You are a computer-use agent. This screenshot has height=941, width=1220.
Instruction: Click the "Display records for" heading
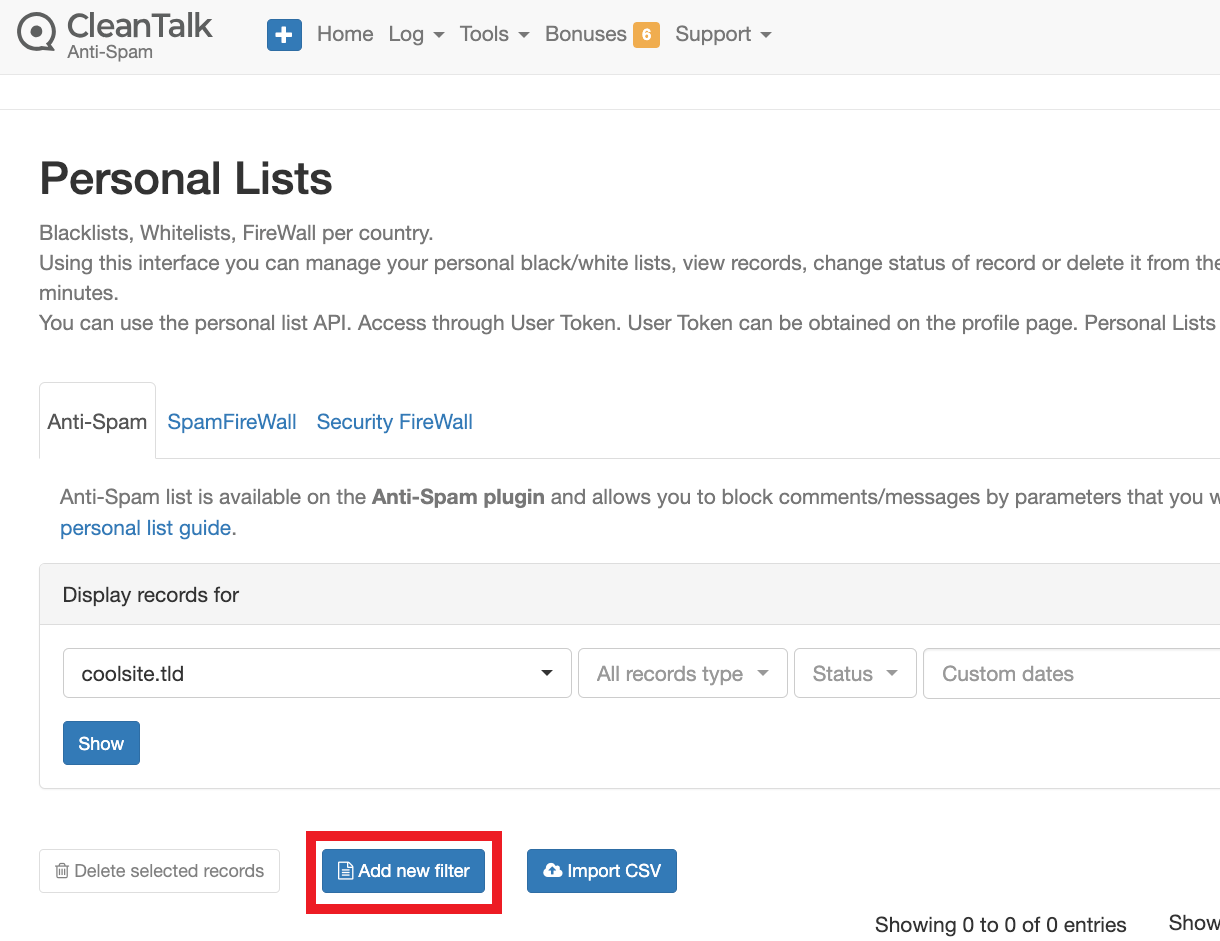click(151, 595)
